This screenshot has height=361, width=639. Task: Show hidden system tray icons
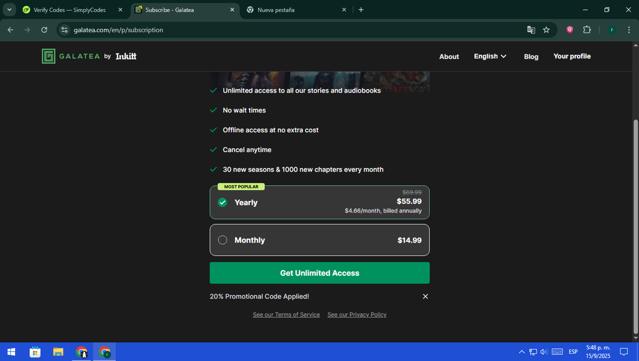(522, 352)
